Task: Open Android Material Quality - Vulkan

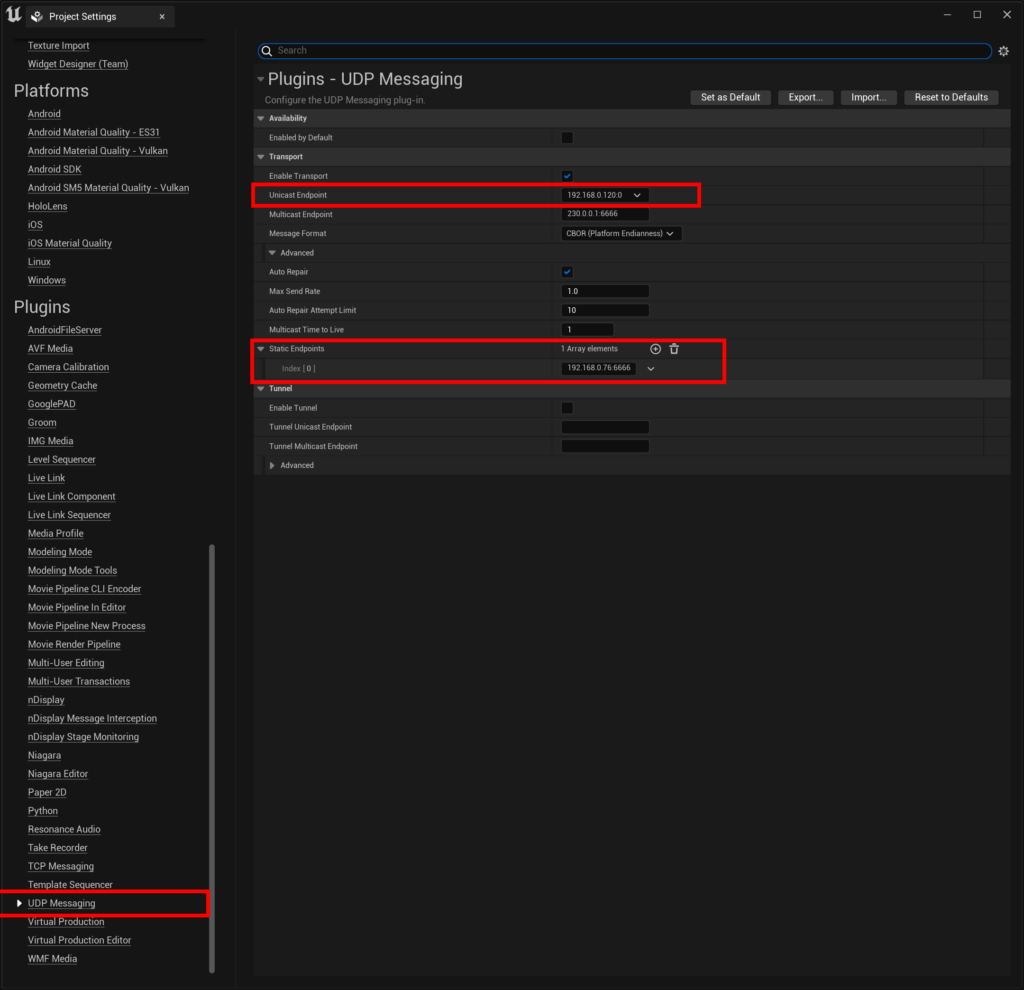Action: pyautogui.click(x=97, y=151)
